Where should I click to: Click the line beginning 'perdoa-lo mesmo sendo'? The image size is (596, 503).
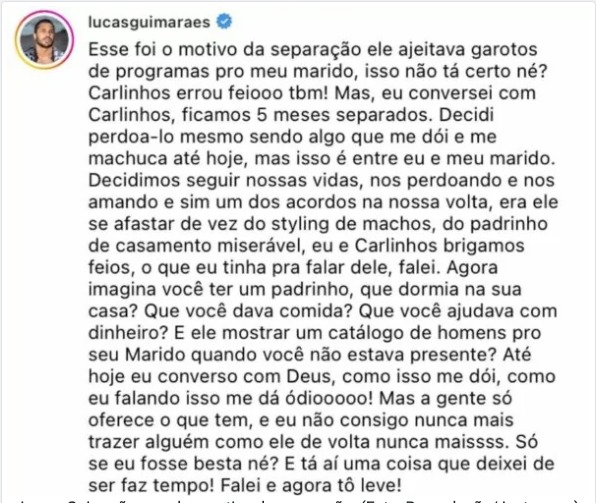pyautogui.click(x=292, y=137)
